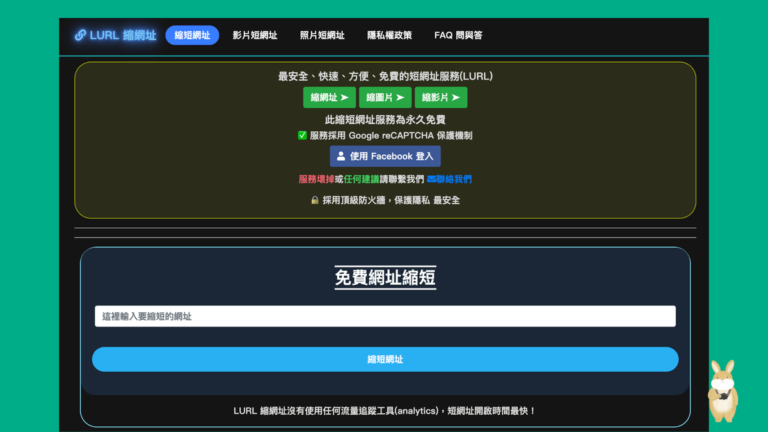Click the padlock icon beside 採用頂級防火牆
768x432 pixels.
[x=315, y=200]
